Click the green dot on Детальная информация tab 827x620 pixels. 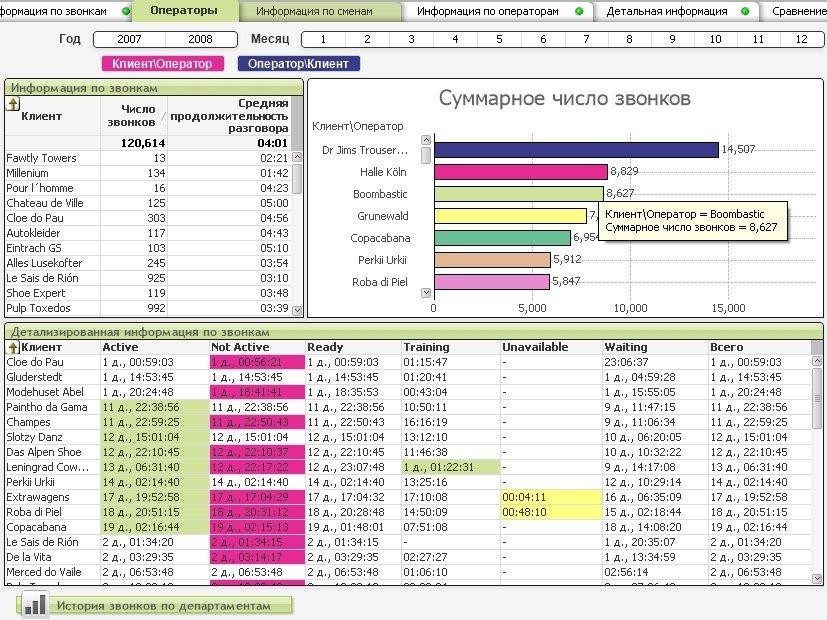[745, 11]
